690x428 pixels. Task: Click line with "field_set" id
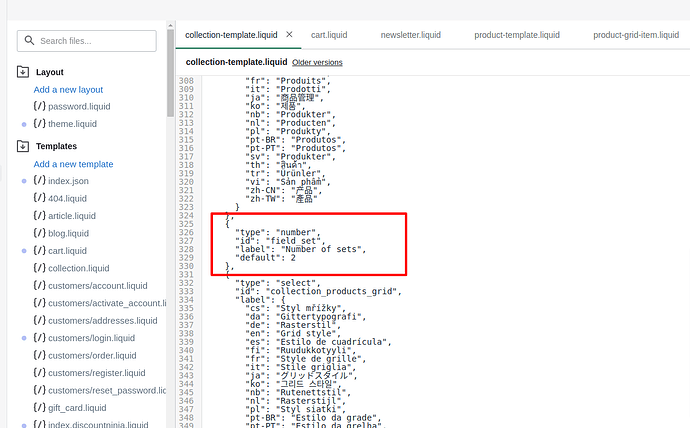280,241
